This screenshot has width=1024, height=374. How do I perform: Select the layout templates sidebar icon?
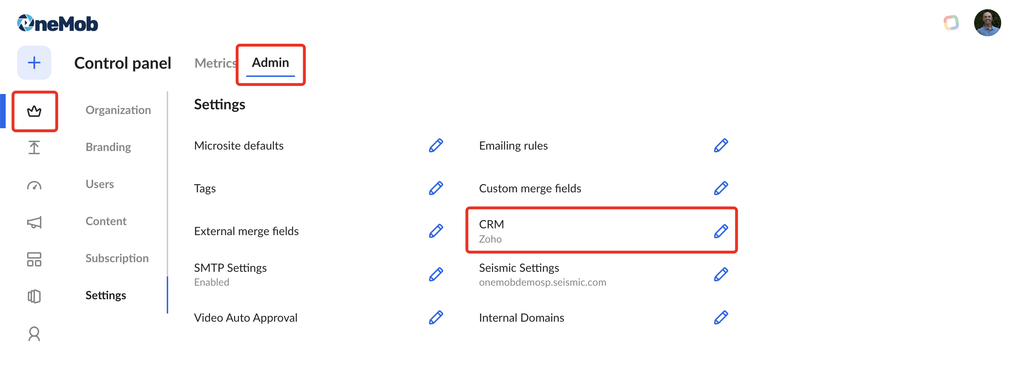[34, 259]
